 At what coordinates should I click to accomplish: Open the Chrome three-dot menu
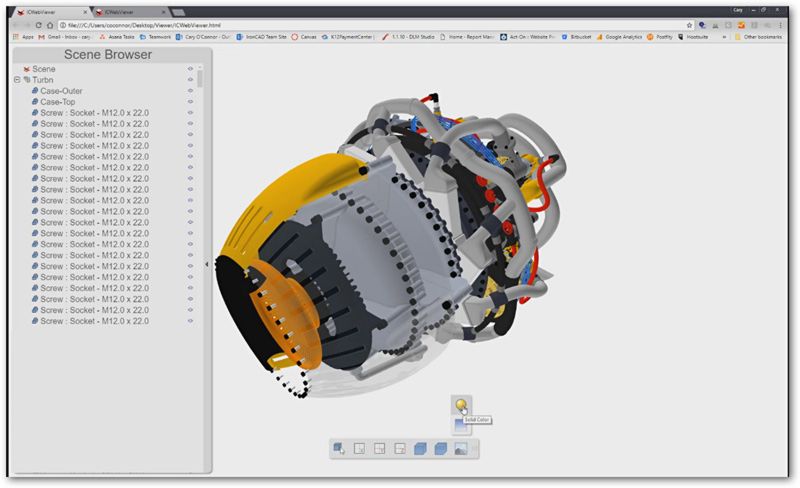(x=780, y=25)
